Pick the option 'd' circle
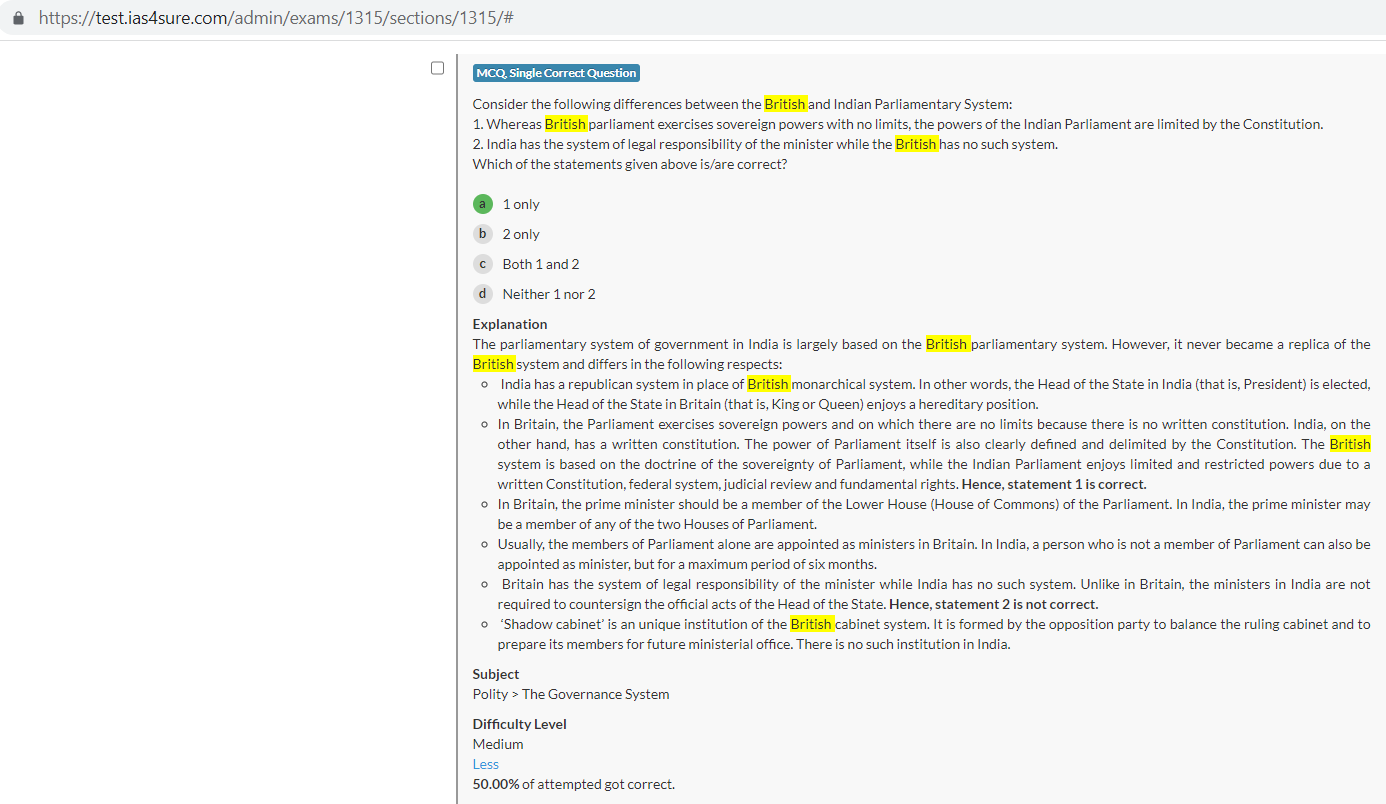The width and height of the screenshot is (1386, 804). (x=482, y=294)
